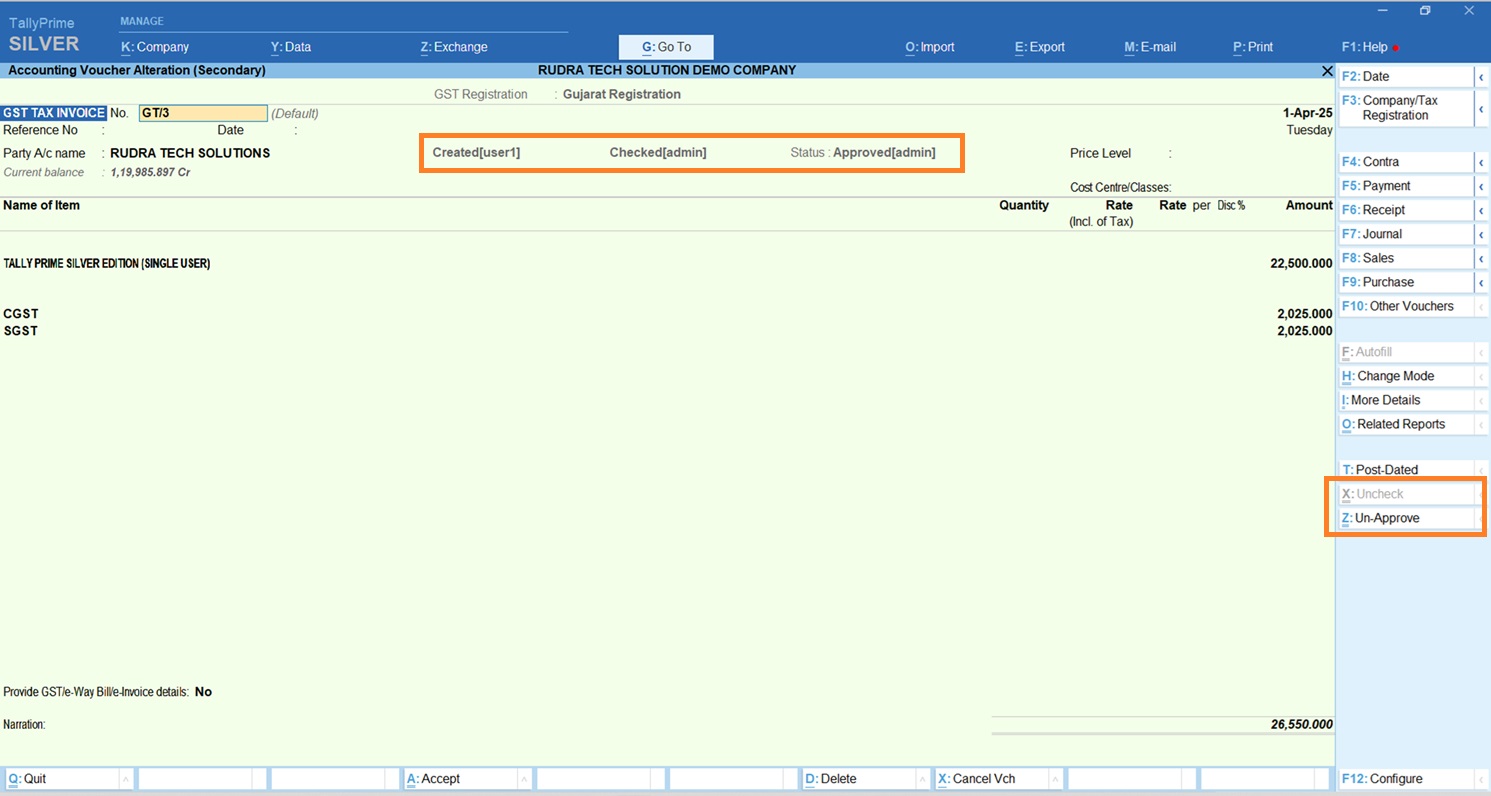Screen dimensions: 1491x796
Task: Open the Company menu
Action: pos(155,47)
